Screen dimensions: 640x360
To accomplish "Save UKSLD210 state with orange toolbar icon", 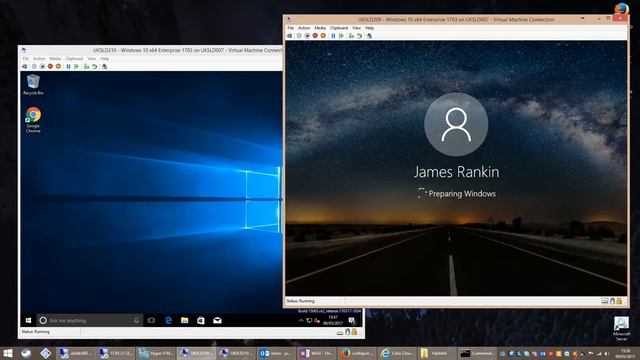I will coord(58,67).
